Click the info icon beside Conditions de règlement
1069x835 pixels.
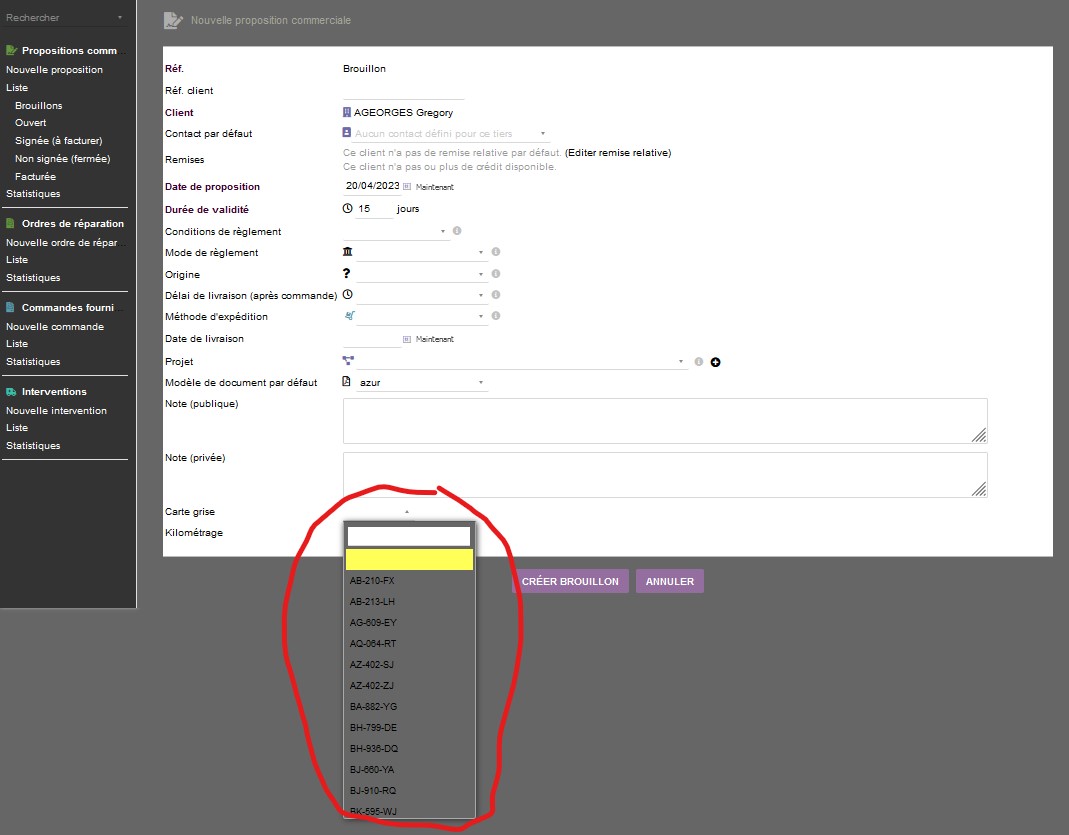click(x=457, y=230)
